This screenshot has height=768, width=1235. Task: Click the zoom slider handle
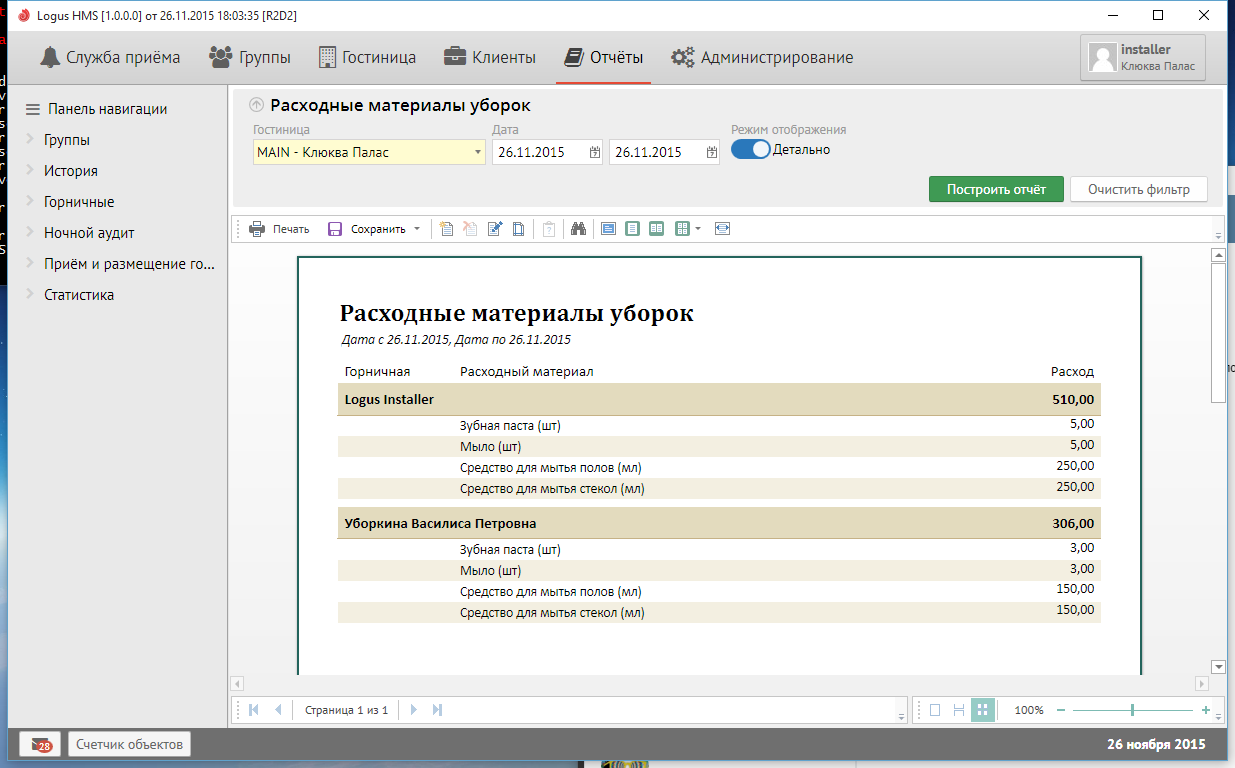1132,710
